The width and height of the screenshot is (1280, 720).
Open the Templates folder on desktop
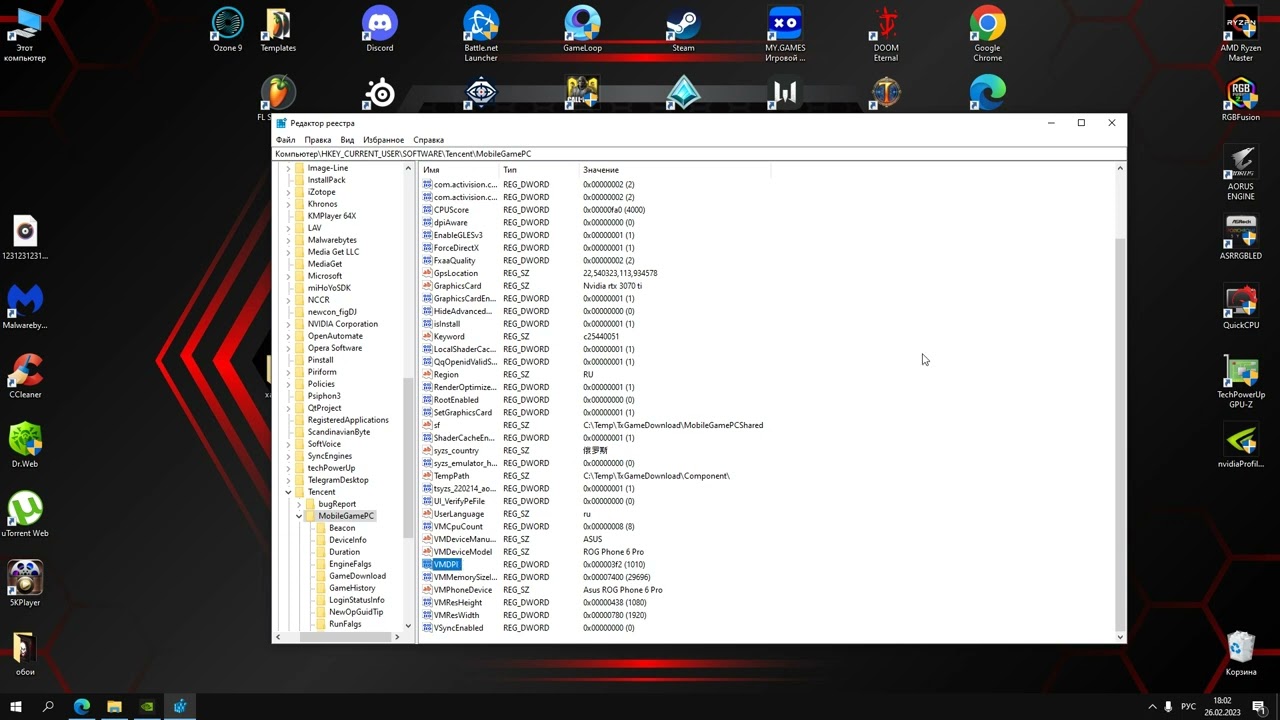[278, 30]
